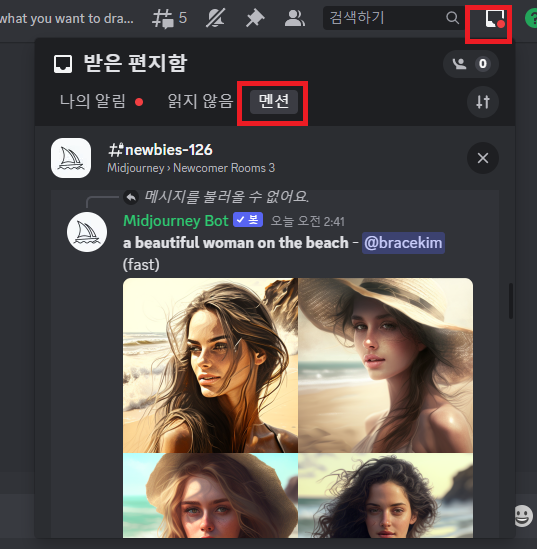Open friend requests button showing 0
The image size is (537, 549).
471,64
